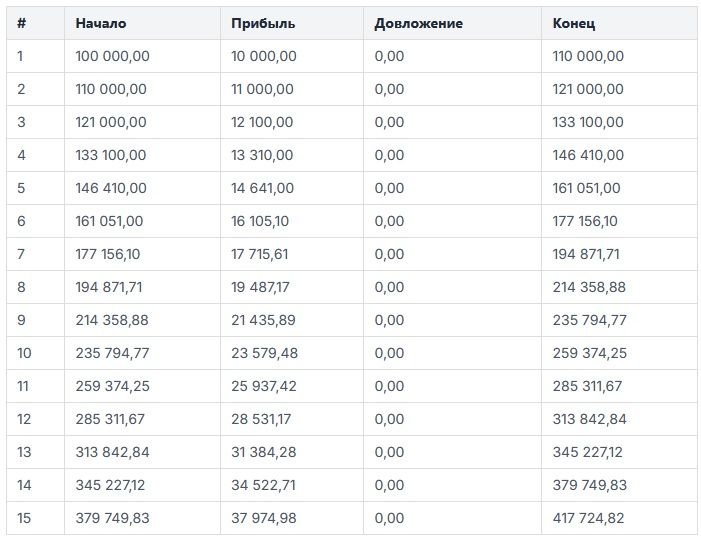This screenshot has height=541, width=701.
Task: Click profit value 16 105,10
Action: coord(260,221)
